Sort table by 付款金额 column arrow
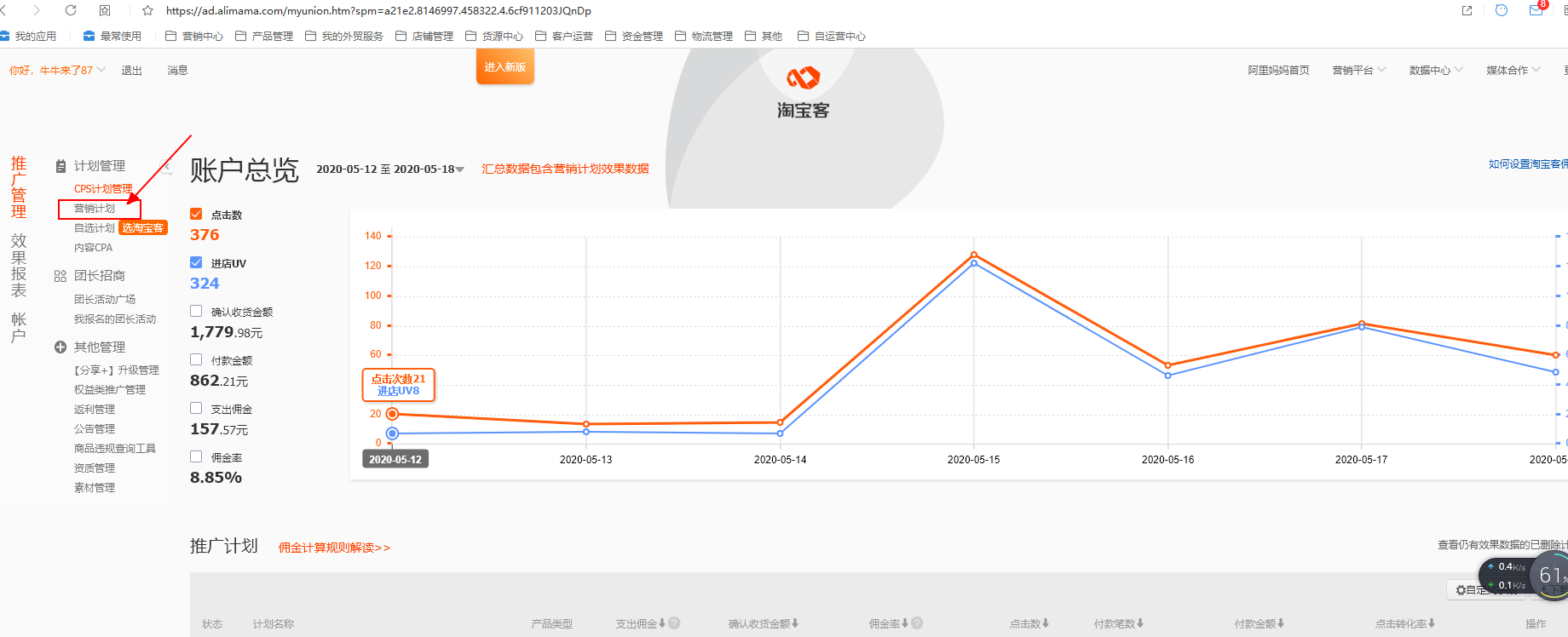 pos(1281,623)
